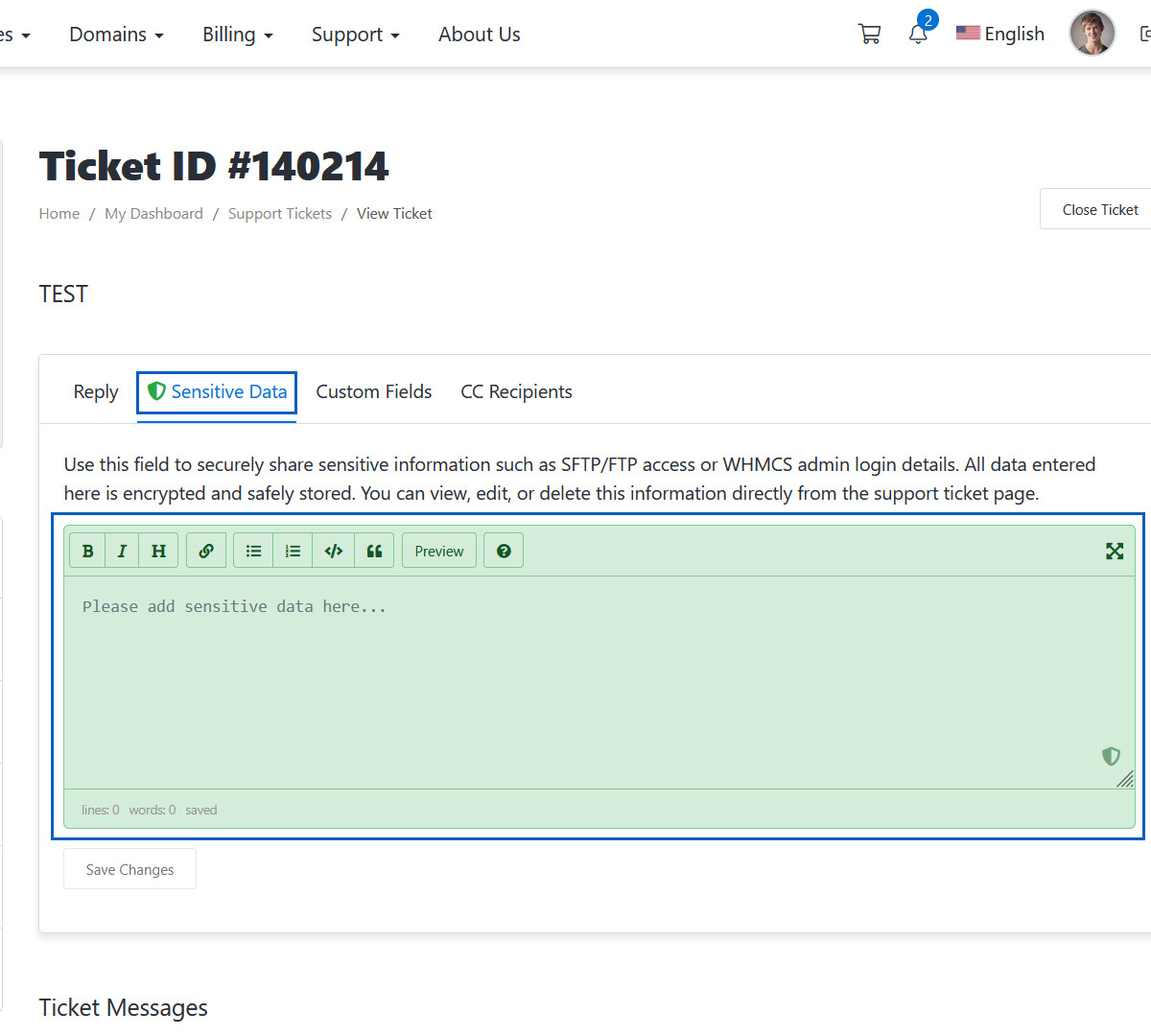The height and width of the screenshot is (1036, 1151).
Task: Insert a heading with the H button
Action: click(158, 551)
